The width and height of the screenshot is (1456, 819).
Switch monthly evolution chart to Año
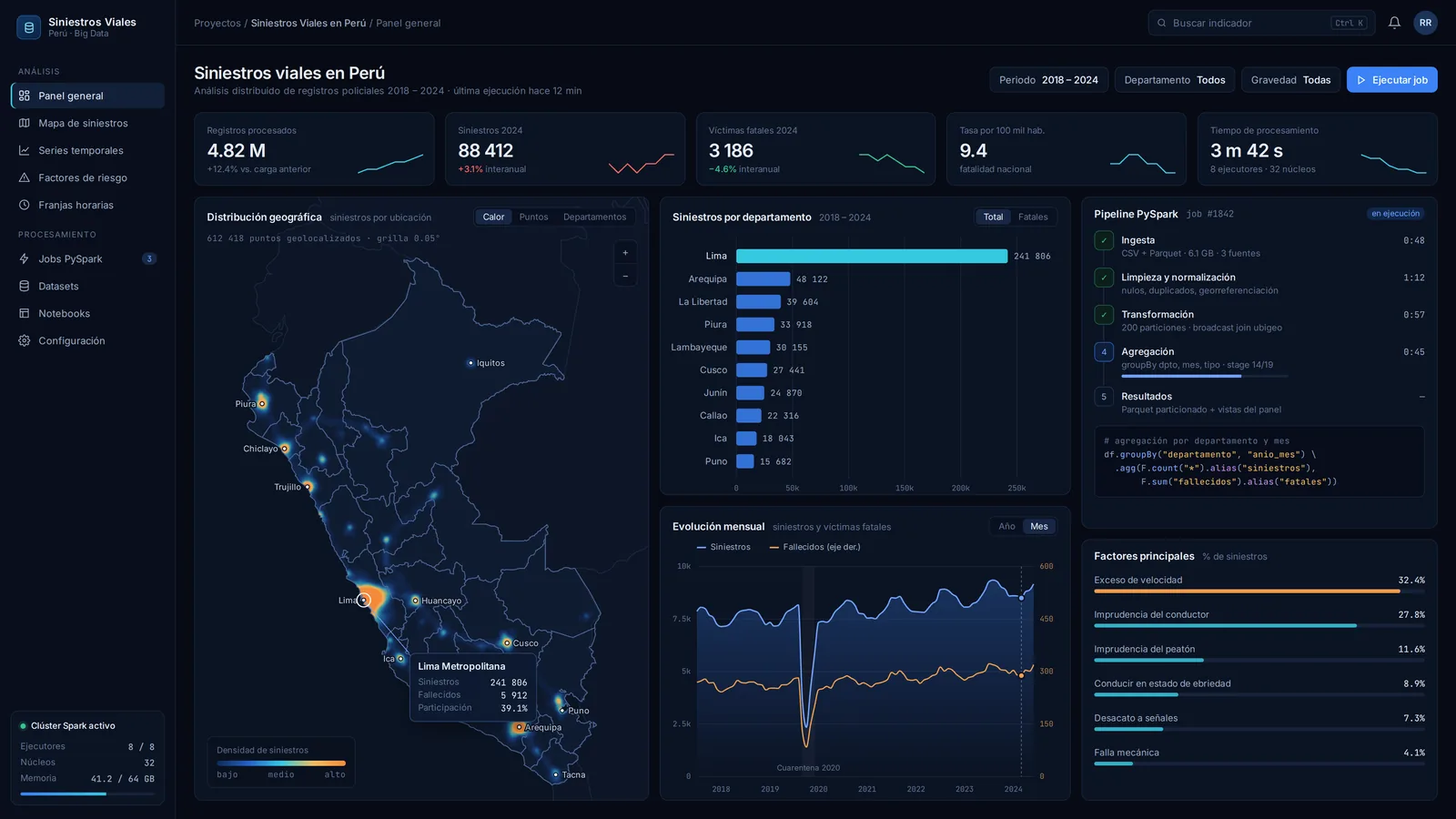click(1006, 527)
